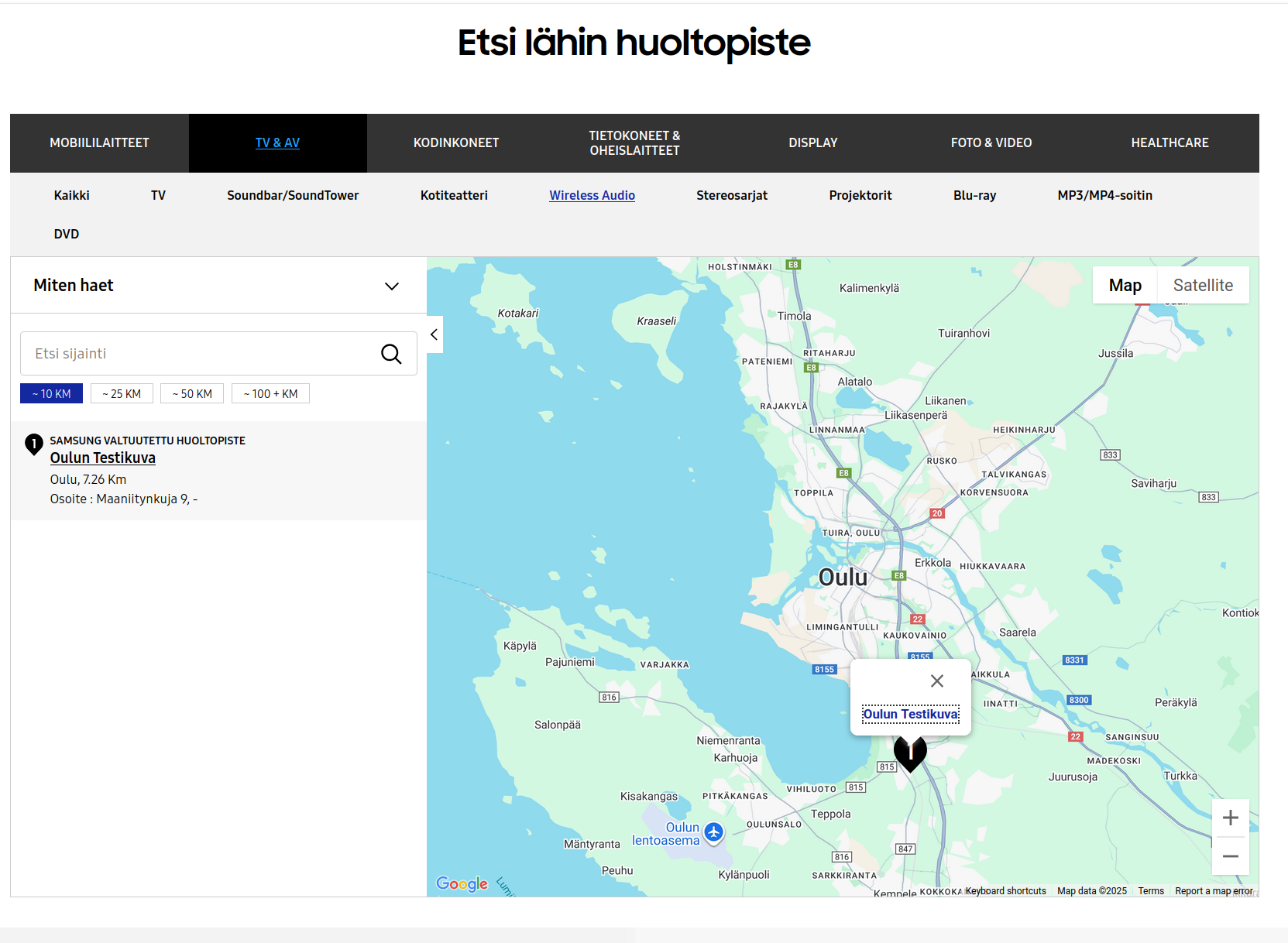Zoom in the map with plus button

pyautogui.click(x=1230, y=818)
